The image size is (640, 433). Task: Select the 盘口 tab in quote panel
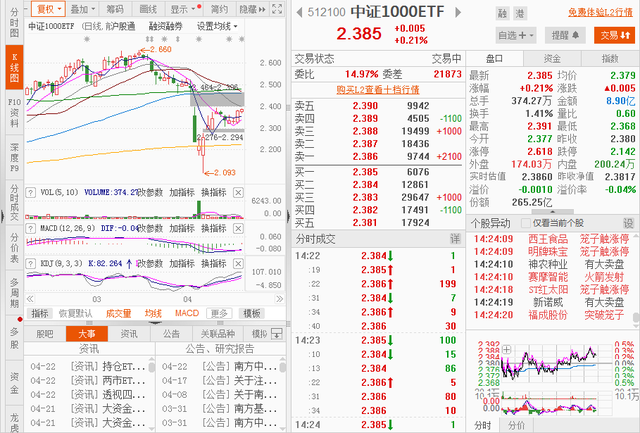click(494, 59)
